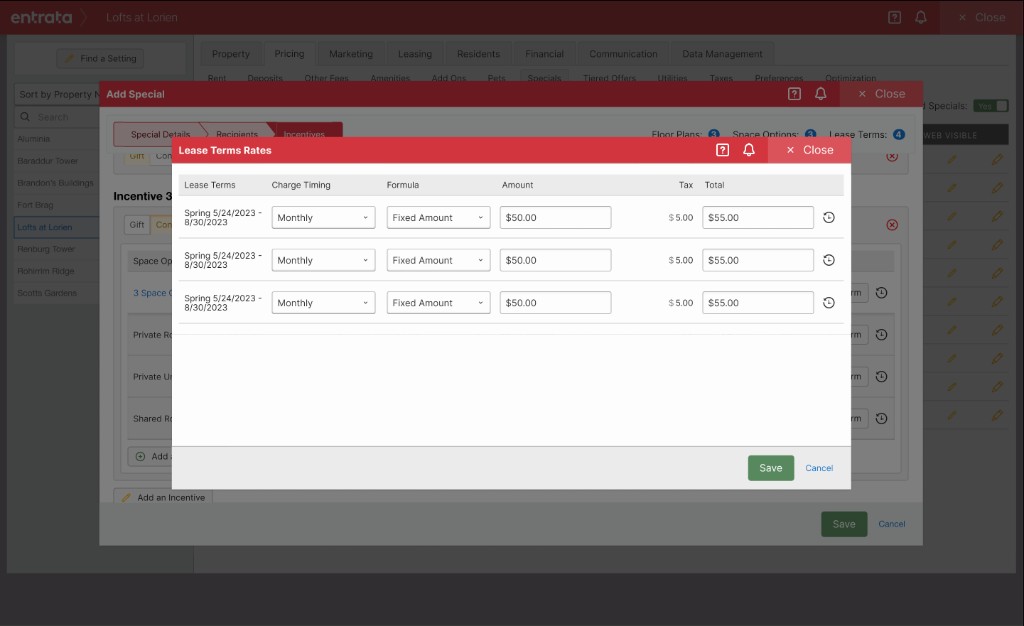This screenshot has width=1024, height=626.
Task: Click the entrata logo
Action: pyautogui.click(x=41, y=18)
